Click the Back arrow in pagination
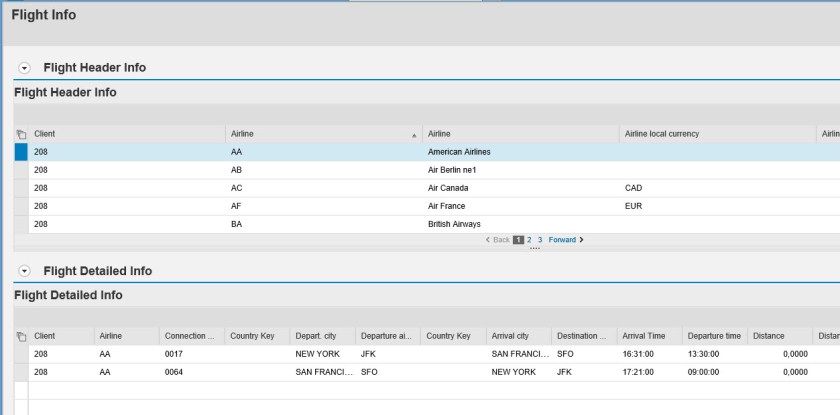Image resolution: width=840 pixels, height=415 pixels. pos(488,240)
